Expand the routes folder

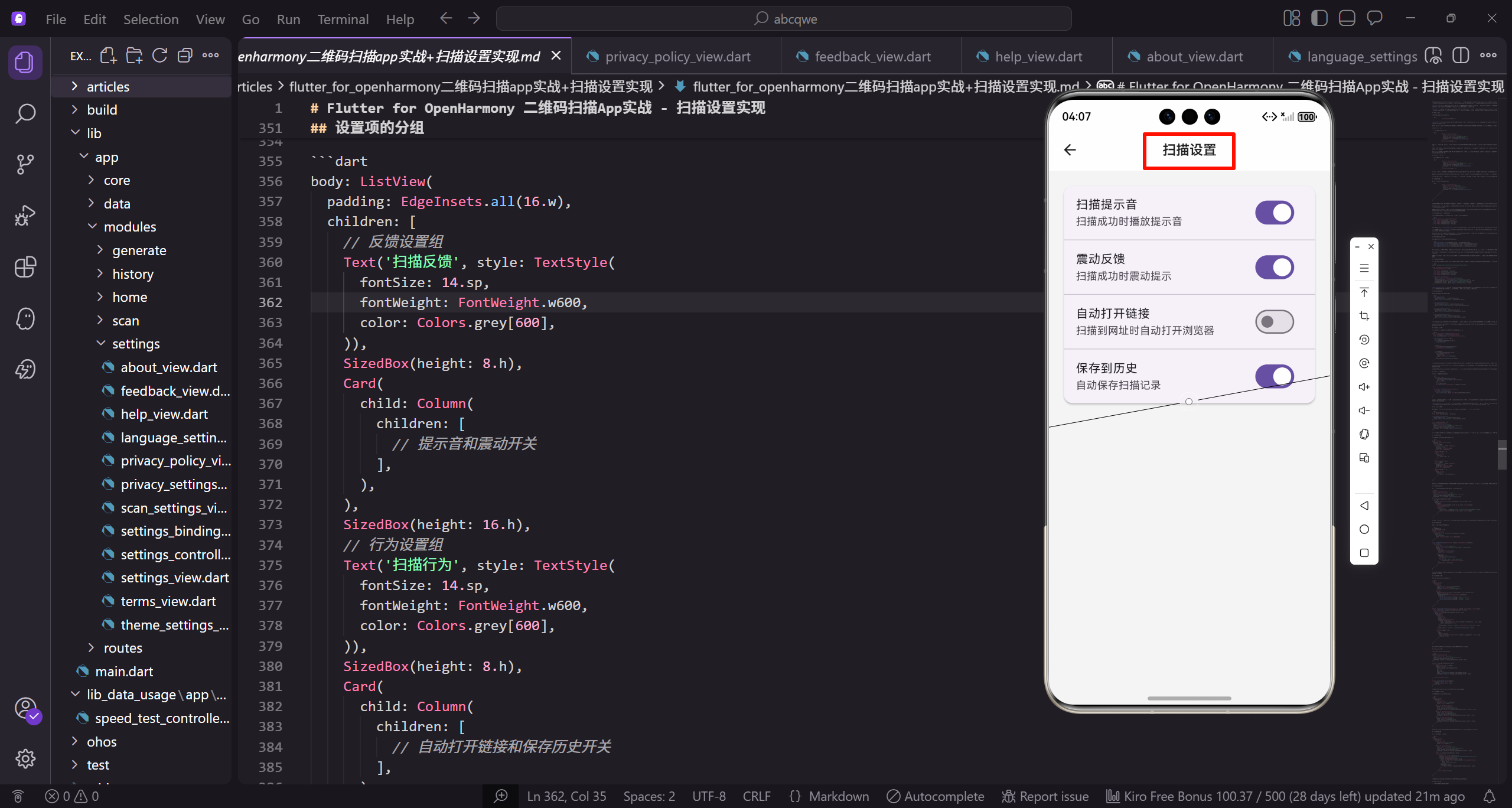click(142, 648)
